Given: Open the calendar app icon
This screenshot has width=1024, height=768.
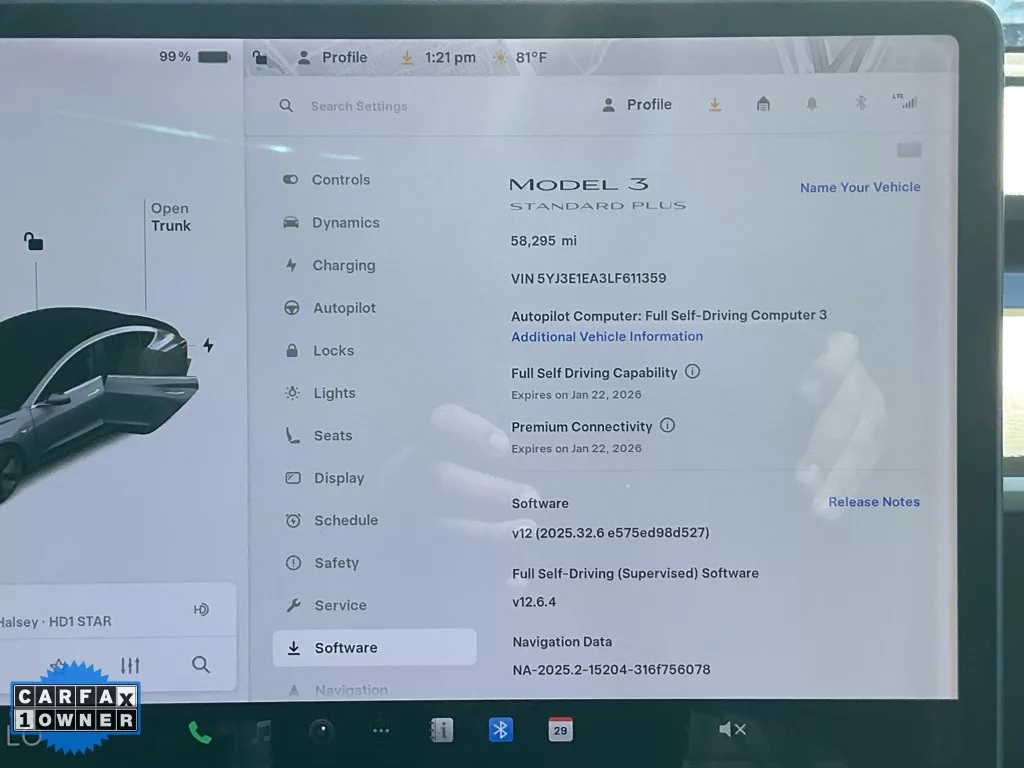Looking at the screenshot, I should (560, 729).
